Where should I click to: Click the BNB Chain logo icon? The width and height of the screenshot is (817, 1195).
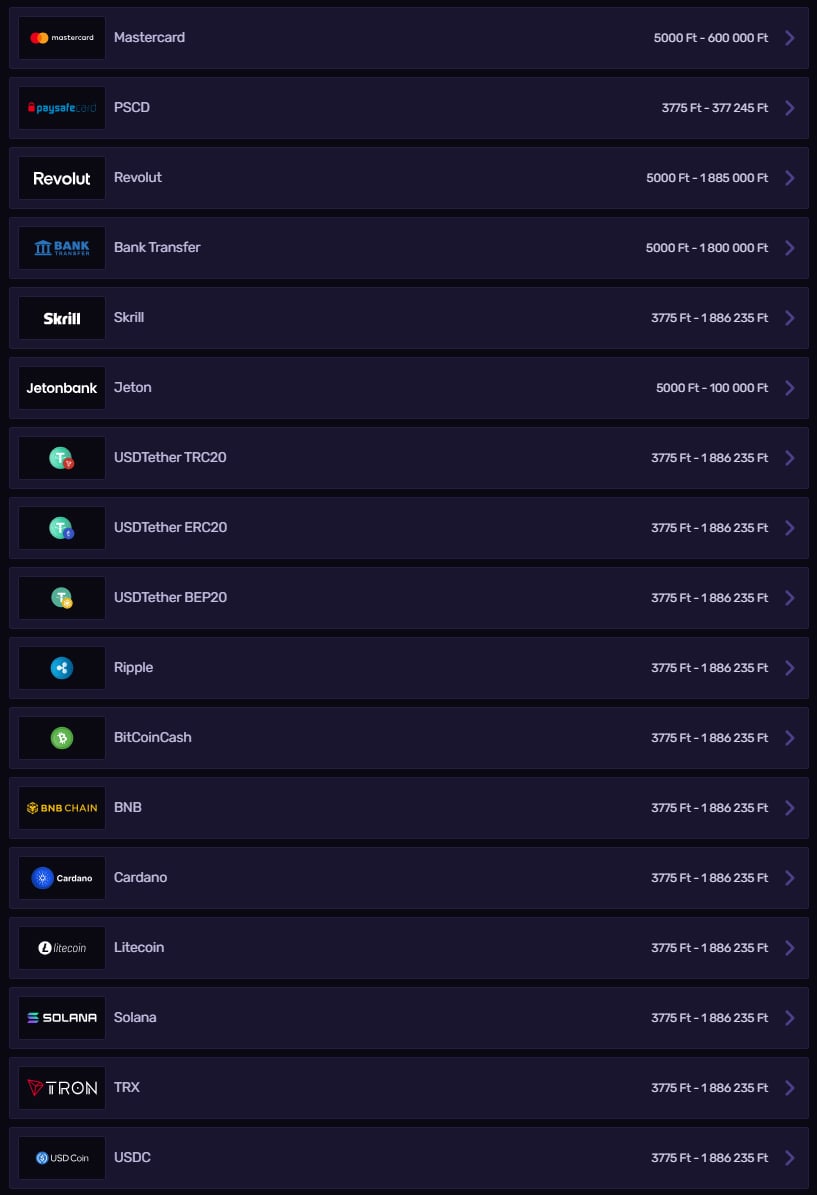click(62, 808)
